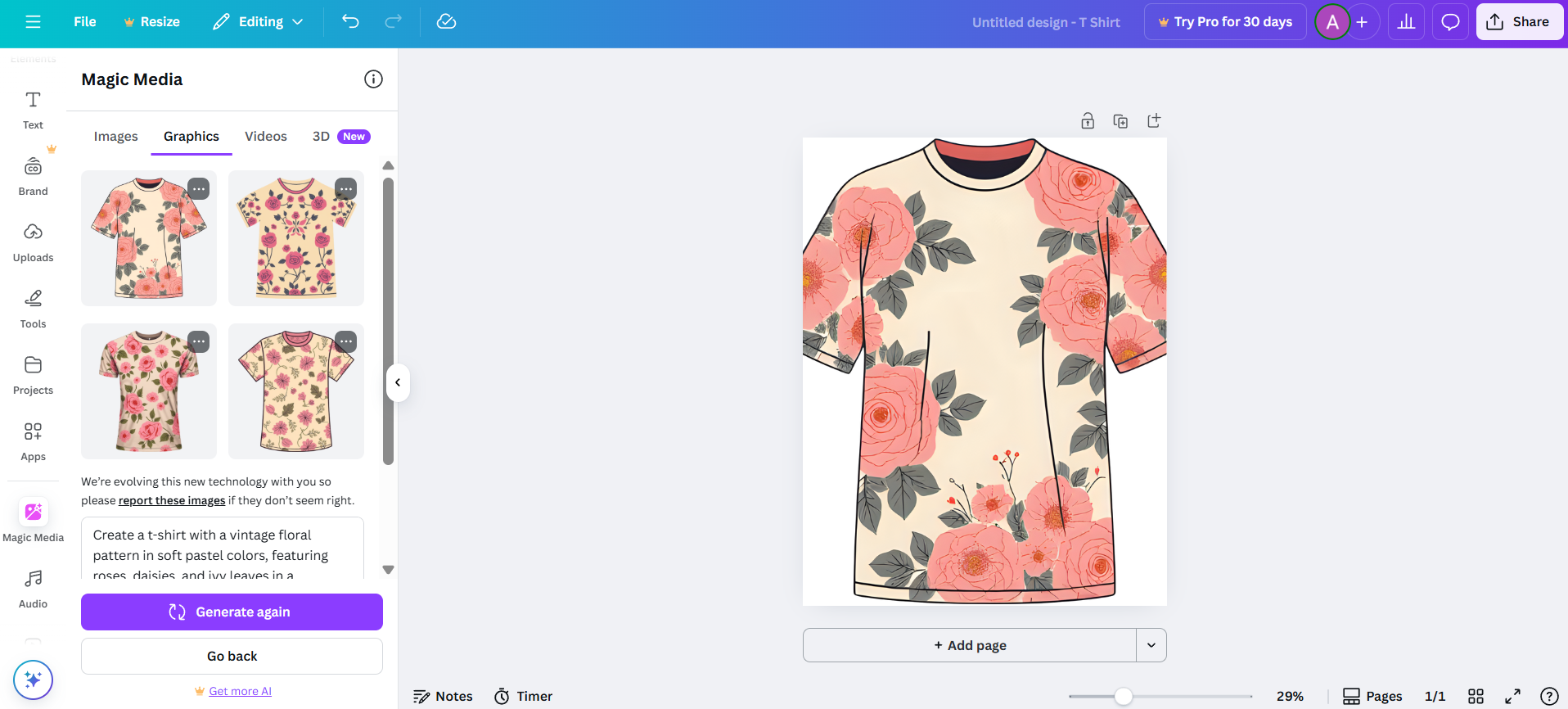Viewport: 1568px width, 709px height.
Task: Switch to the Graphics tab
Action: point(191,137)
